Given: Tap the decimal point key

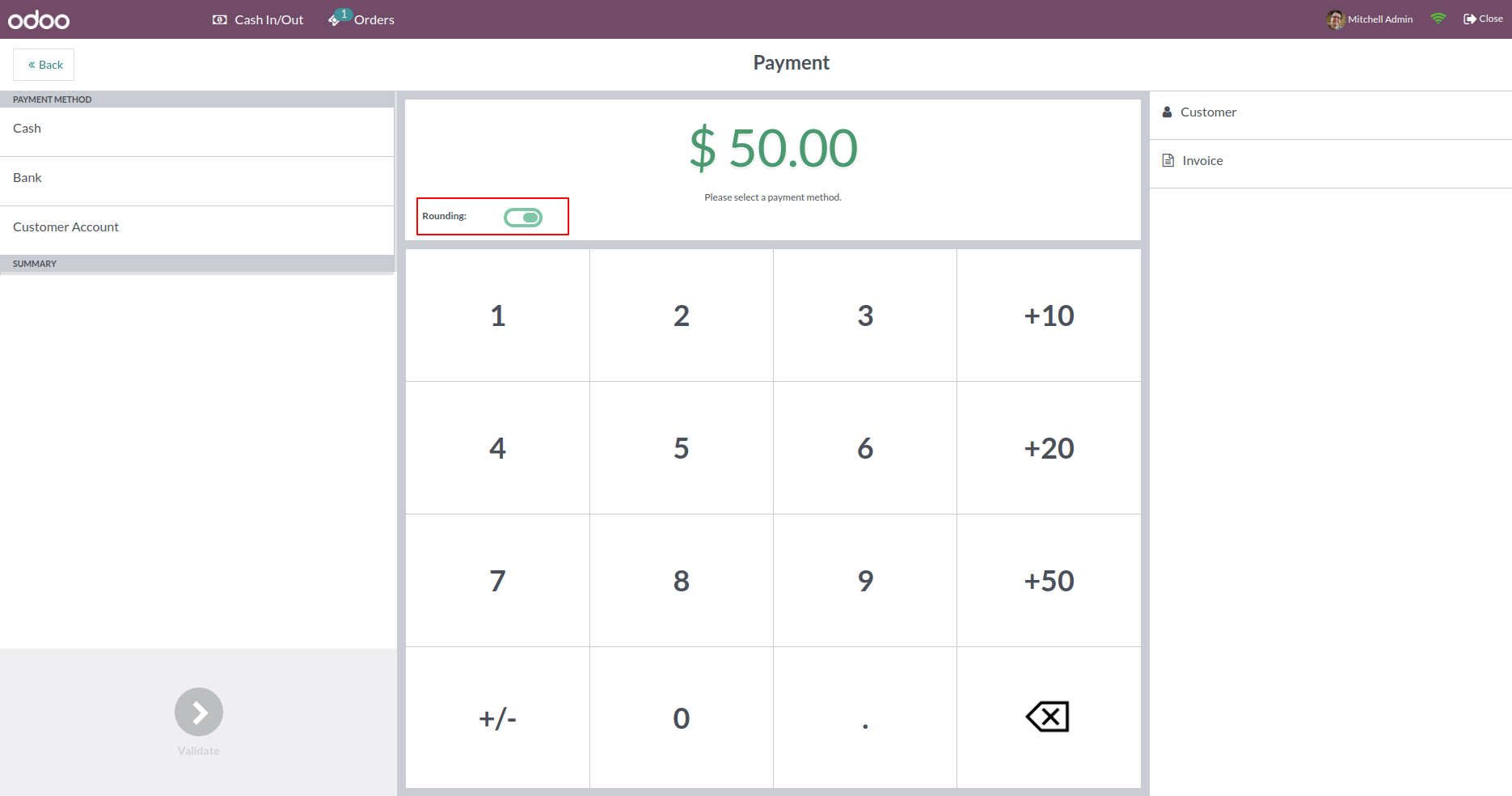Looking at the screenshot, I should pyautogui.click(x=865, y=718).
